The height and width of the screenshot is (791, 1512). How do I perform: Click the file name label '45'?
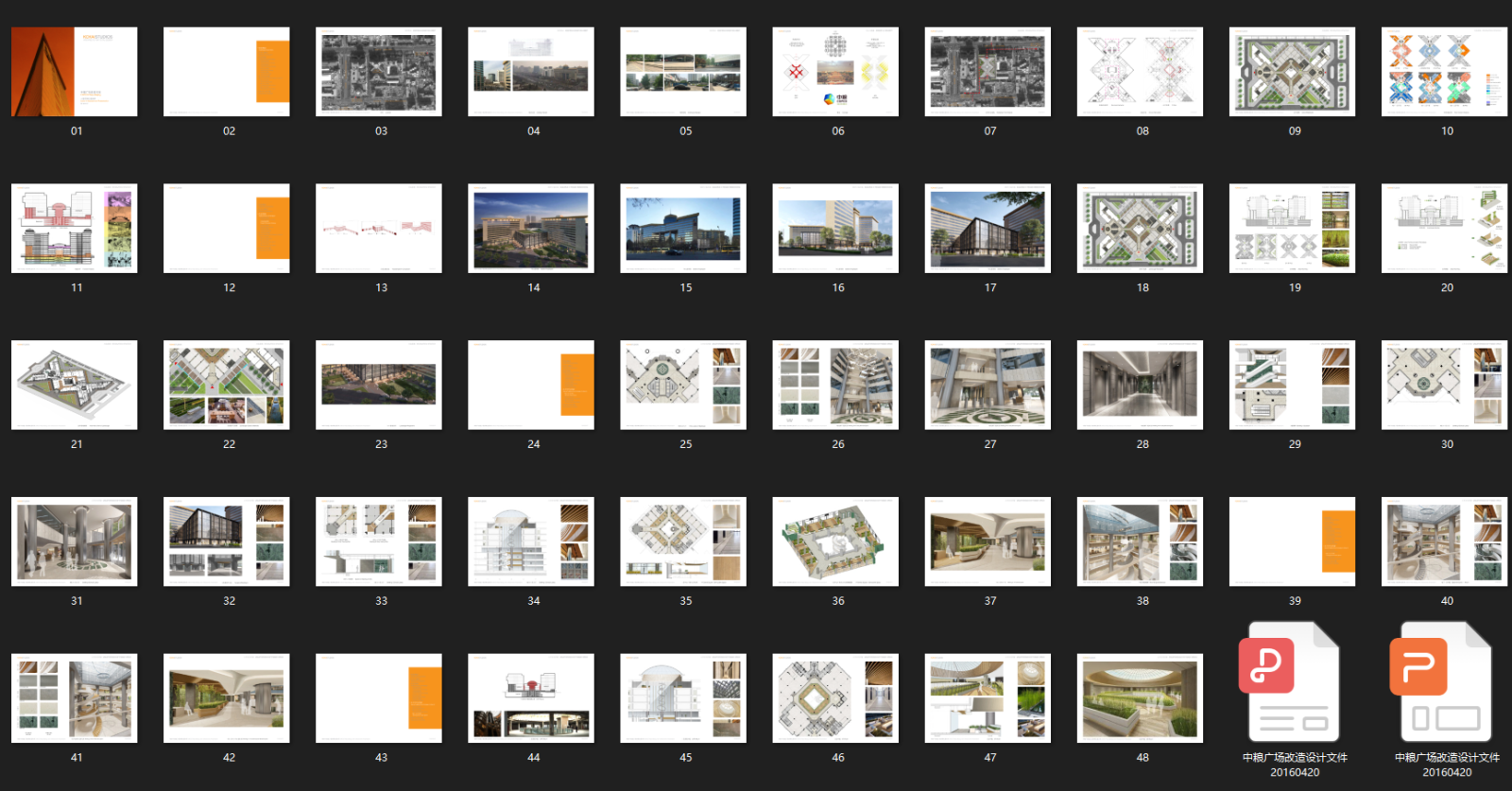coord(686,758)
